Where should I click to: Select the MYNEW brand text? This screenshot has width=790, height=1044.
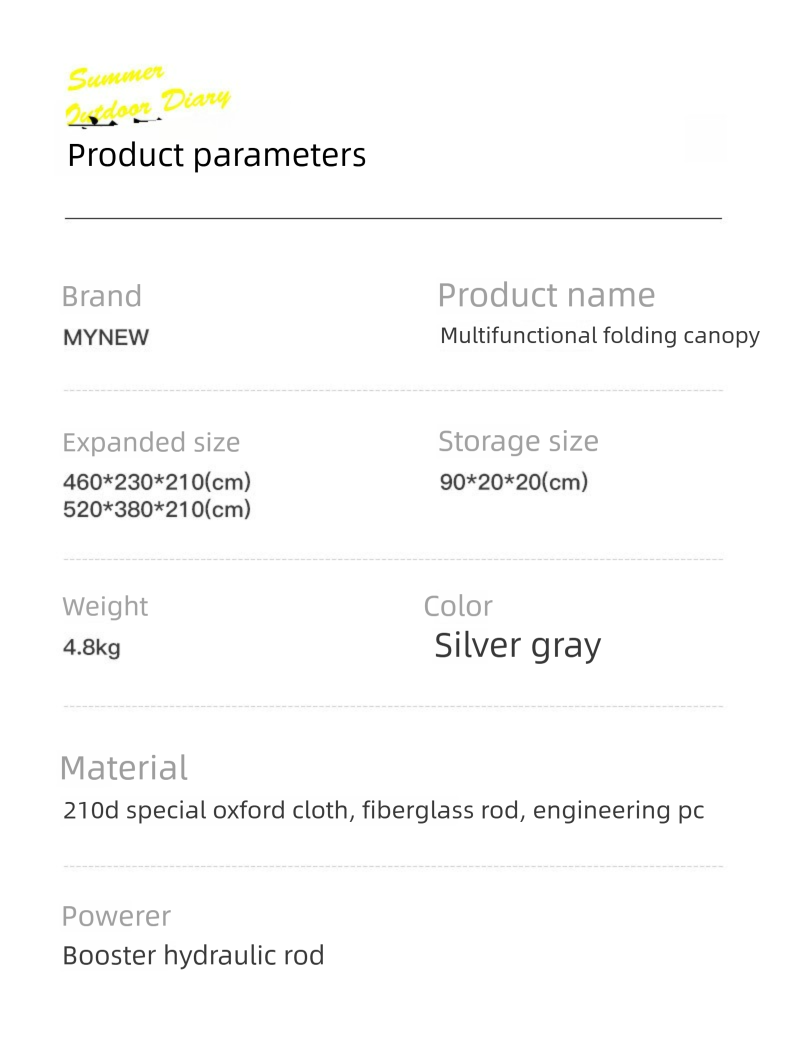pos(106,338)
